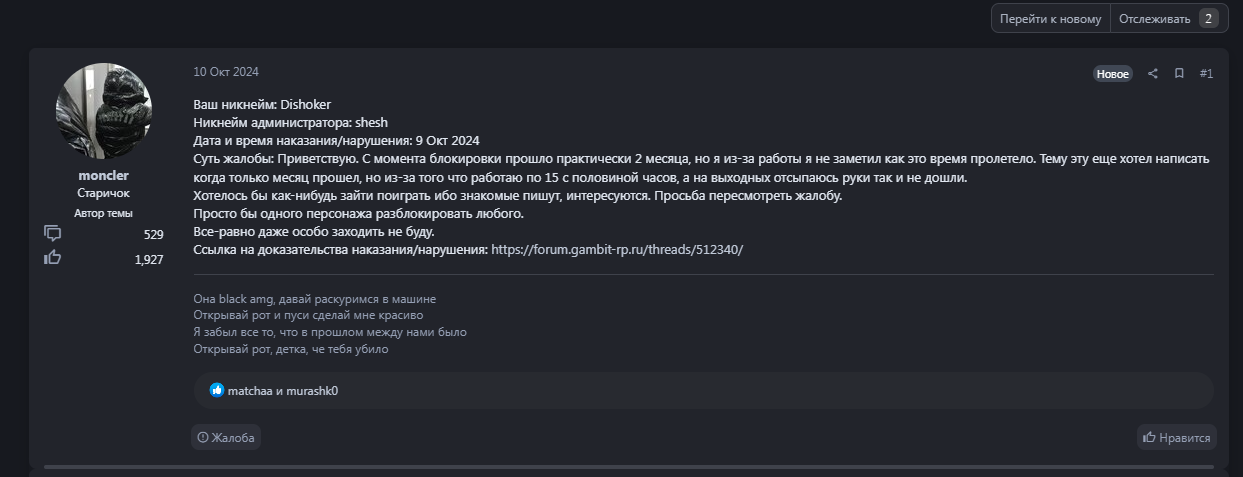Click the thumbs-up reaction score icon in sidebar
Image resolution: width=1243 pixels, height=477 pixels.
coord(53,258)
